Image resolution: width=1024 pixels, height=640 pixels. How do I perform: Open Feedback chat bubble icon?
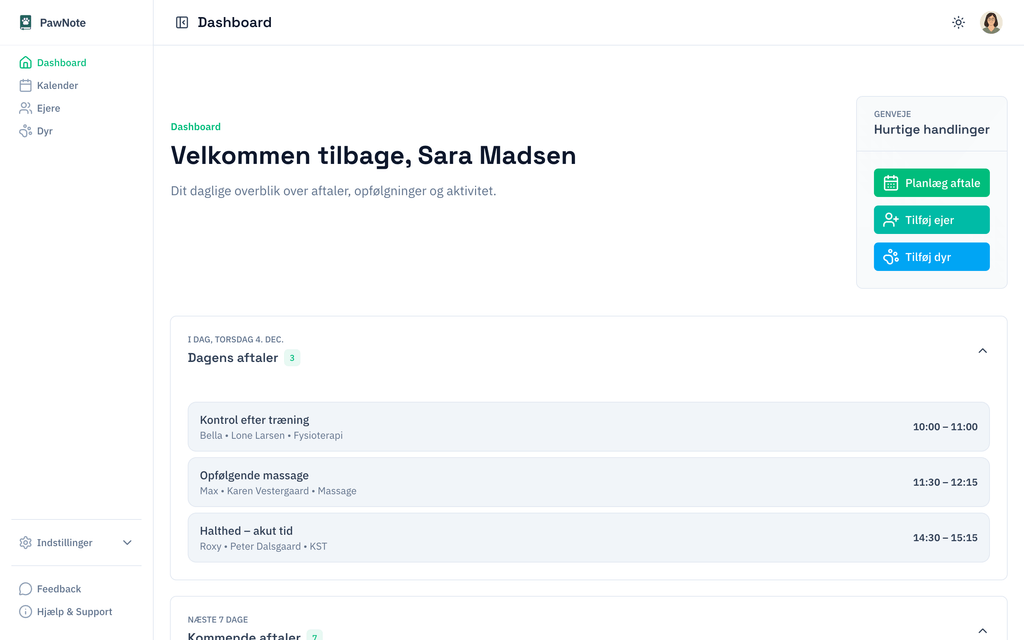26,589
